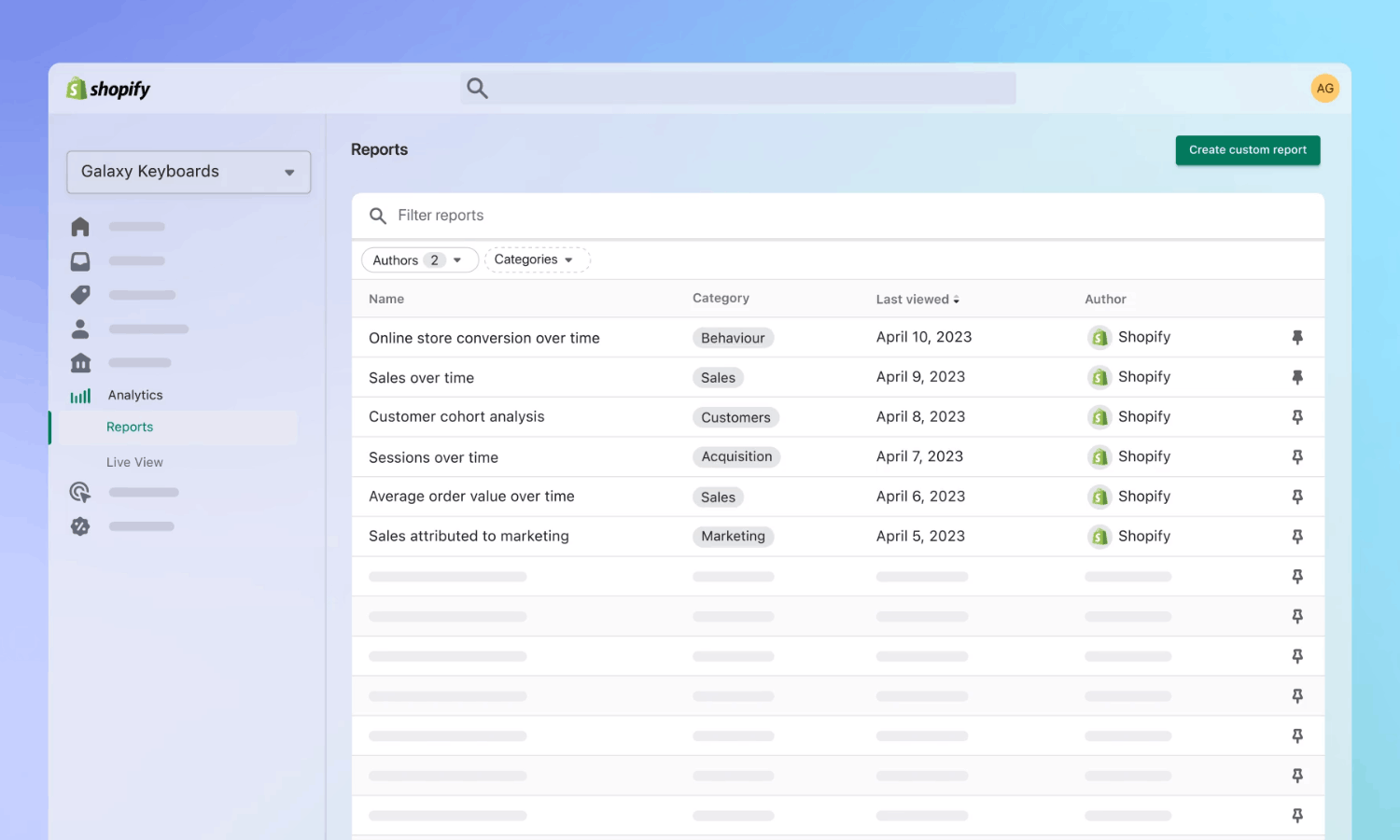
Task: Pin the Sales attributed to marketing report
Action: coord(1297,537)
